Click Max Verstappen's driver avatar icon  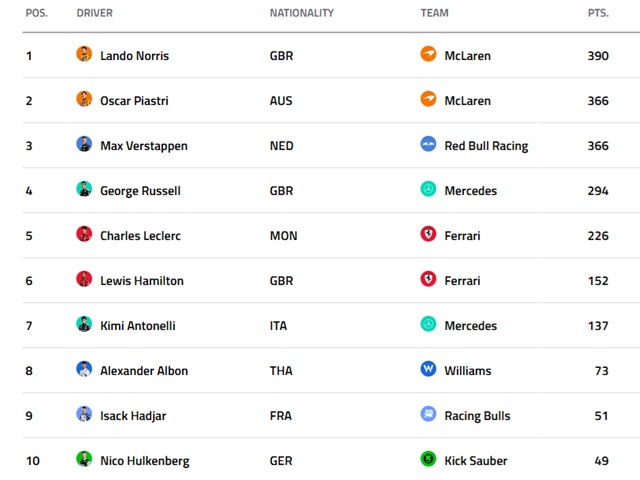coord(84,144)
